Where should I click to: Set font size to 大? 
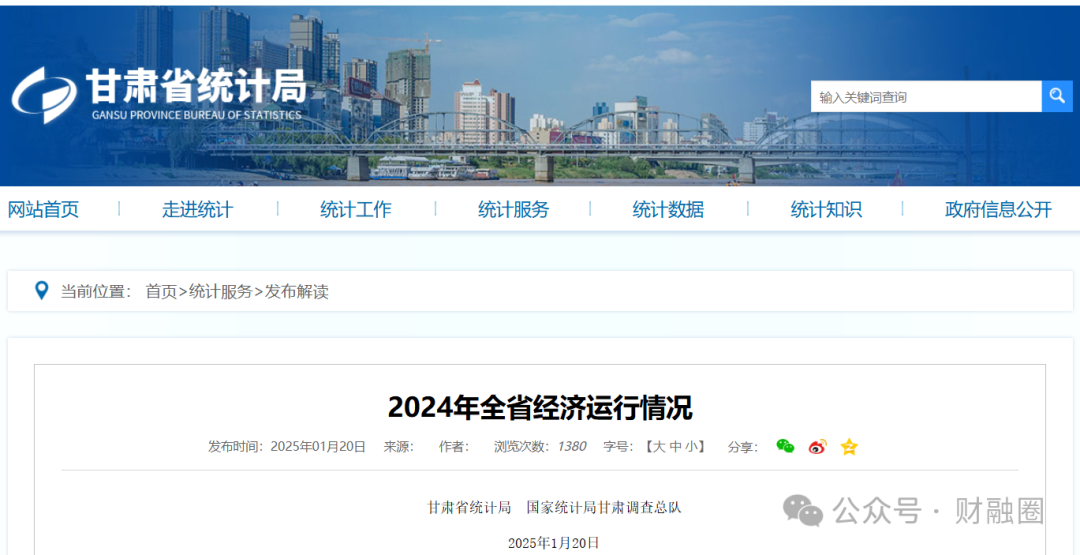click(658, 447)
